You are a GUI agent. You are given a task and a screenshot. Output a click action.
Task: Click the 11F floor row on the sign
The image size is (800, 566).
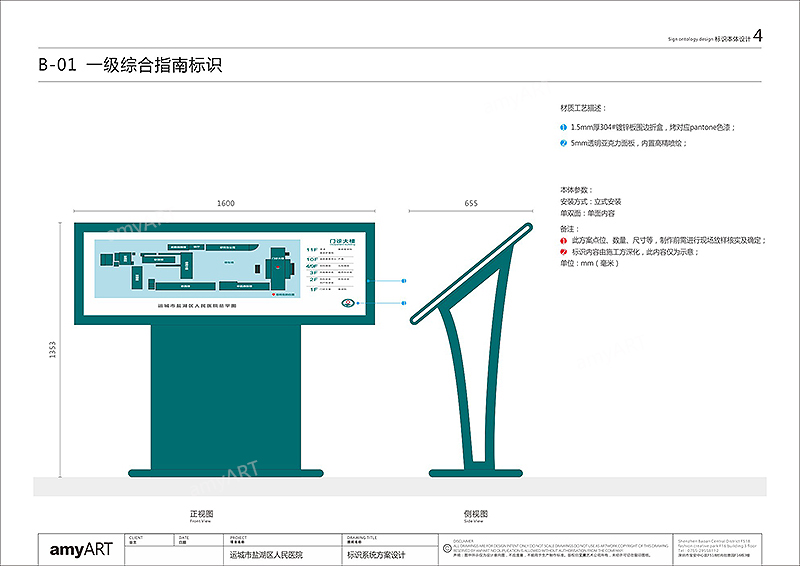coord(329,250)
